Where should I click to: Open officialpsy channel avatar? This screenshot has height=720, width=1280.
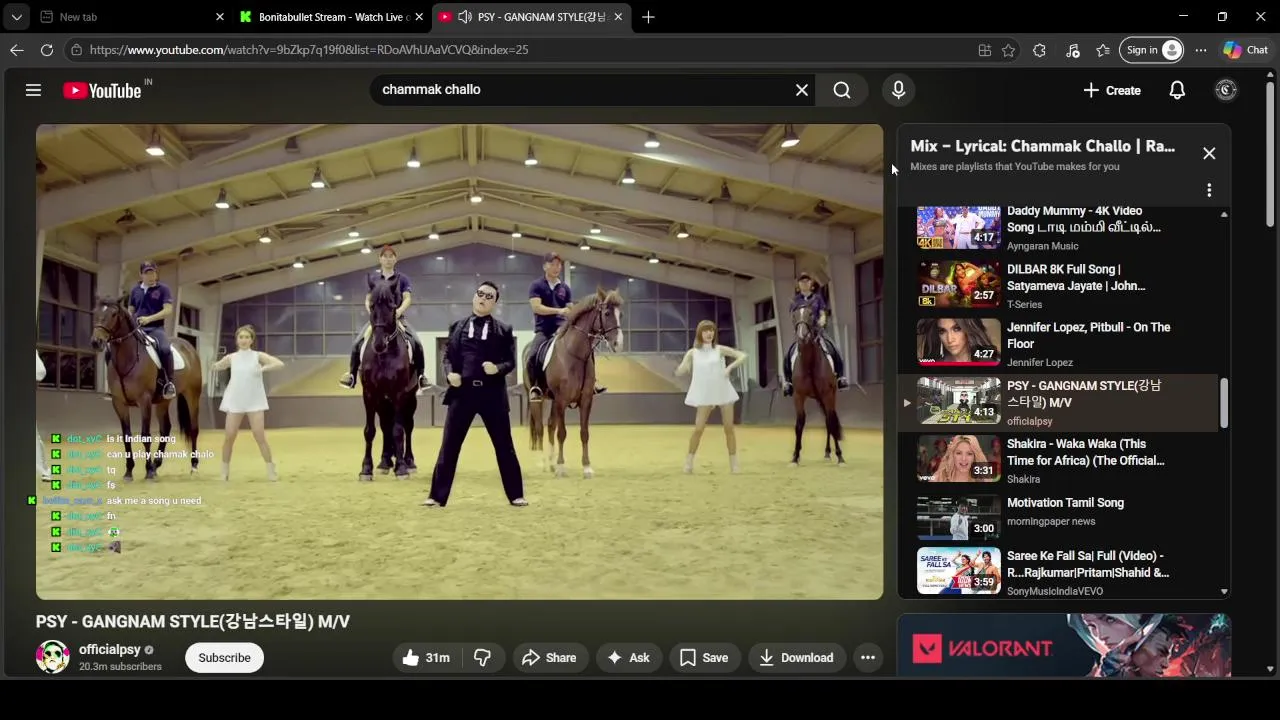[x=52, y=657]
